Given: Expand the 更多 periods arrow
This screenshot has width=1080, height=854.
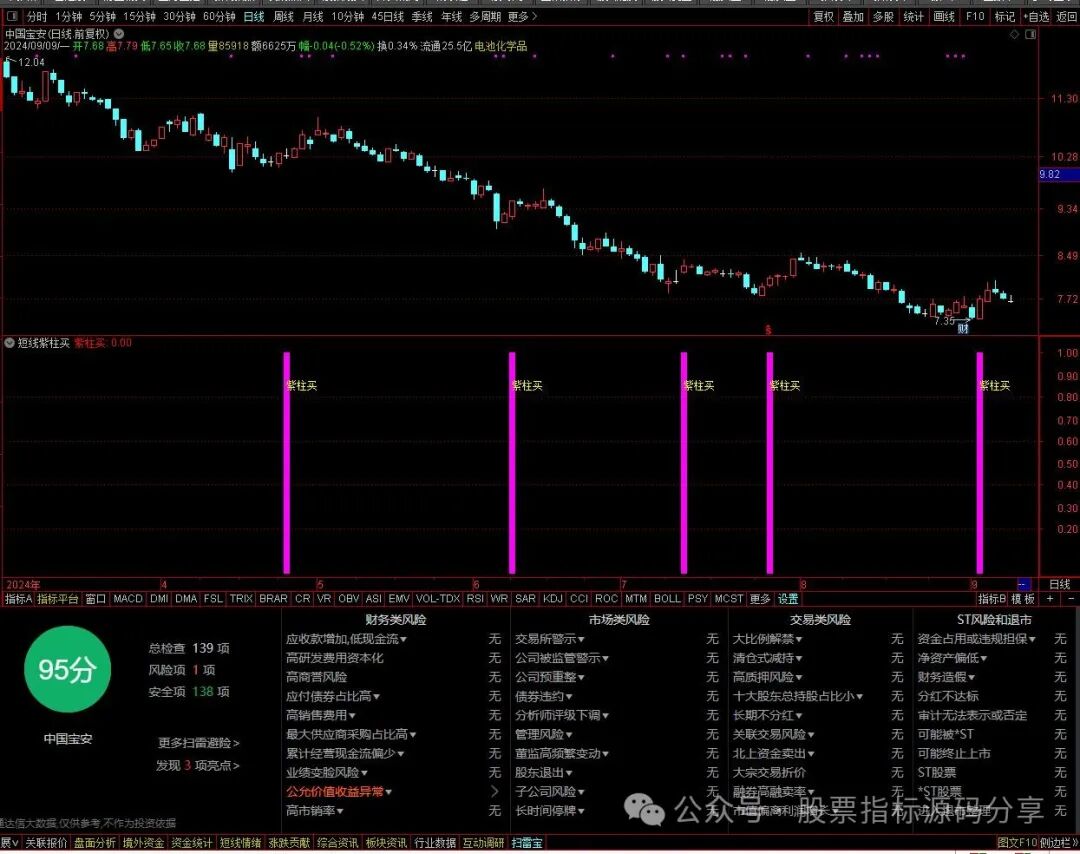Looking at the screenshot, I should coord(522,17).
